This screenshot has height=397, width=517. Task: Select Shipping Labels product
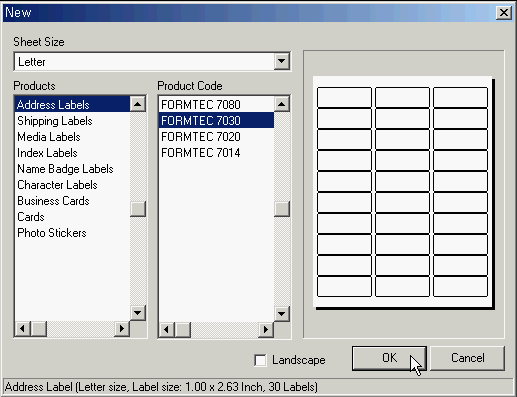click(72, 121)
